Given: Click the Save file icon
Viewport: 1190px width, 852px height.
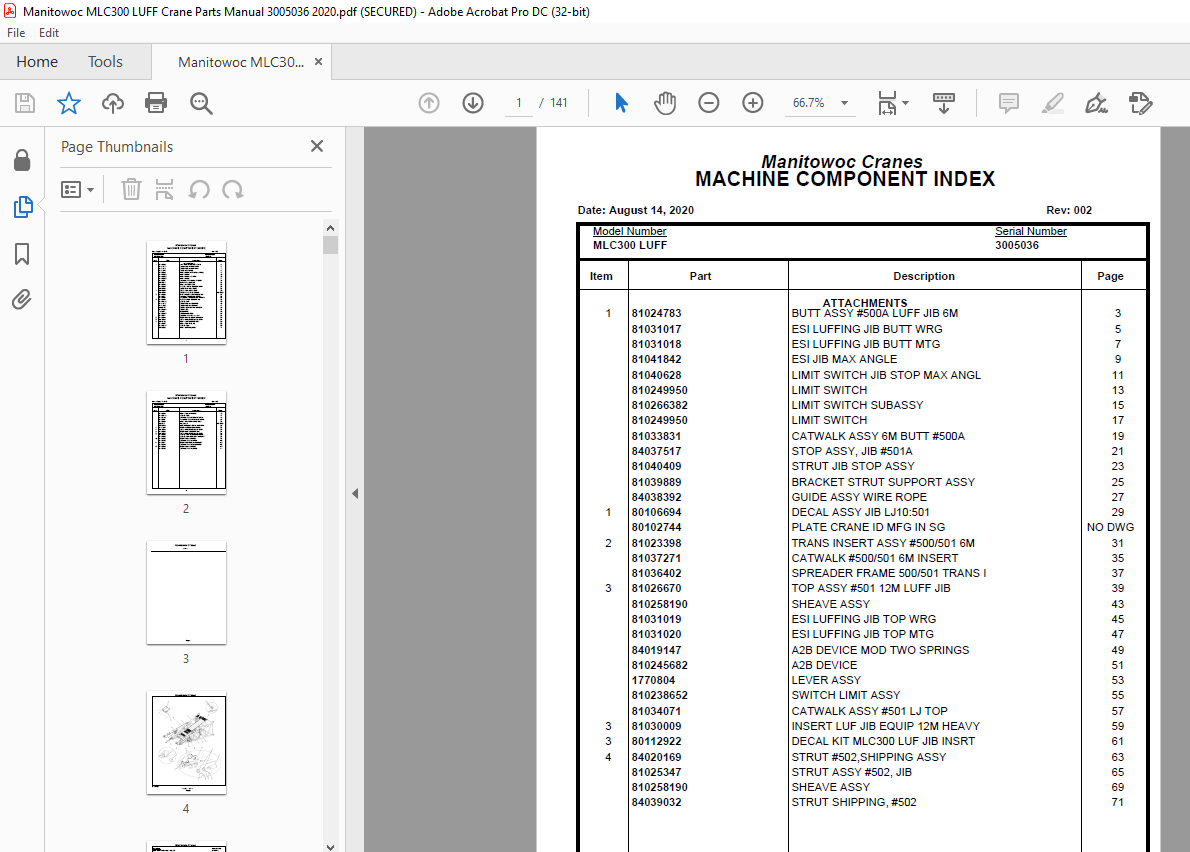Looking at the screenshot, I should click(25, 103).
